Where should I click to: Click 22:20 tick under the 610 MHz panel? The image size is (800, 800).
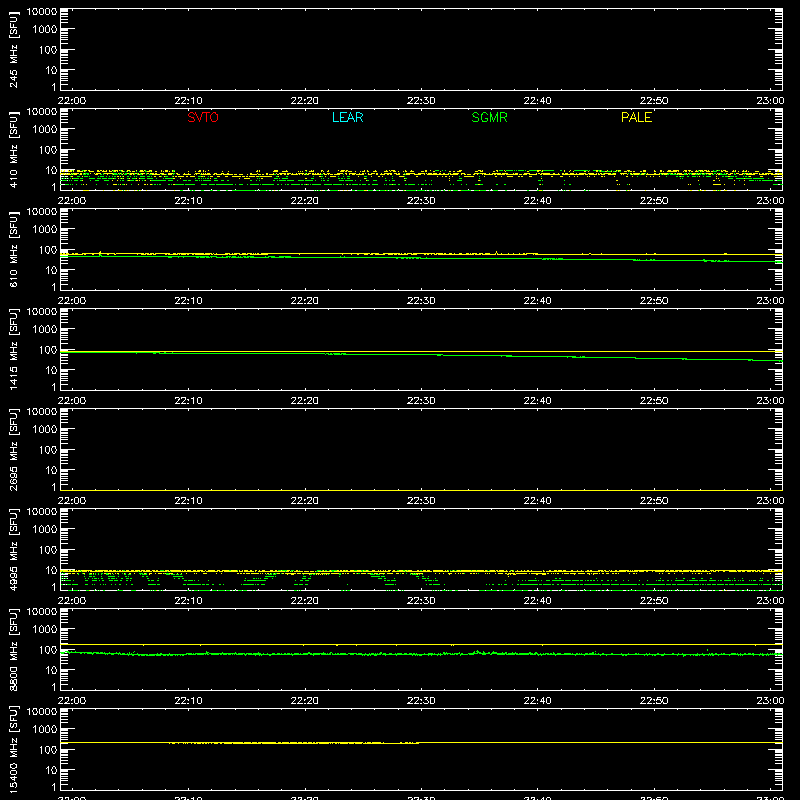pyautogui.click(x=305, y=301)
